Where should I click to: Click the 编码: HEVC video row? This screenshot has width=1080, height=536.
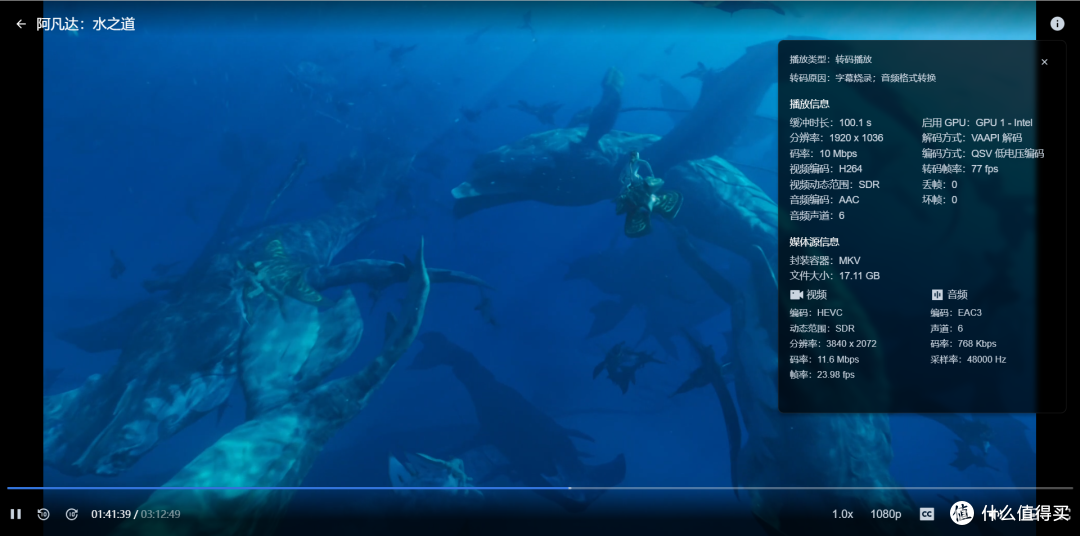(x=816, y=313)
